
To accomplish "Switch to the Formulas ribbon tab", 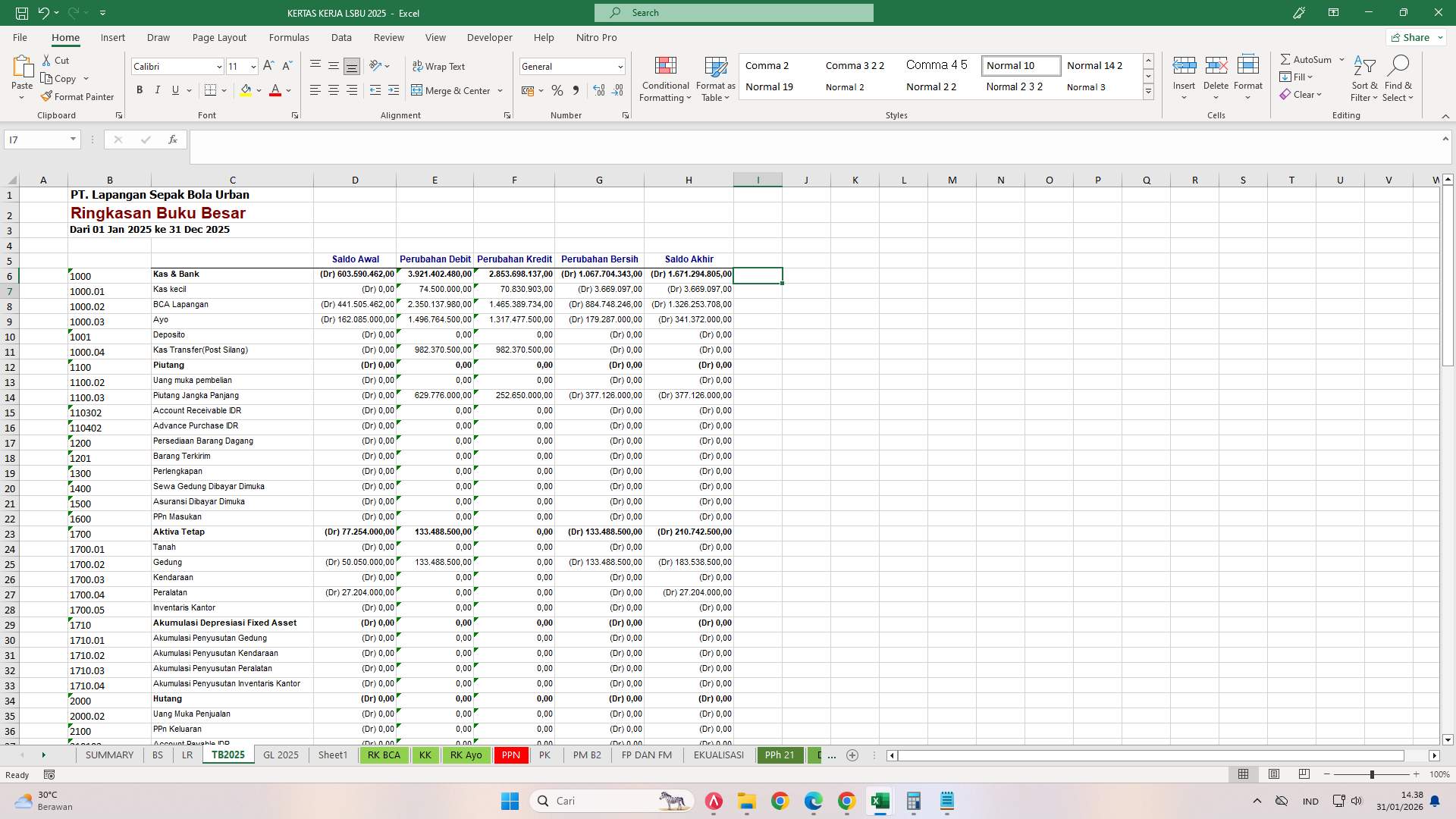I will tap(289, 37).
